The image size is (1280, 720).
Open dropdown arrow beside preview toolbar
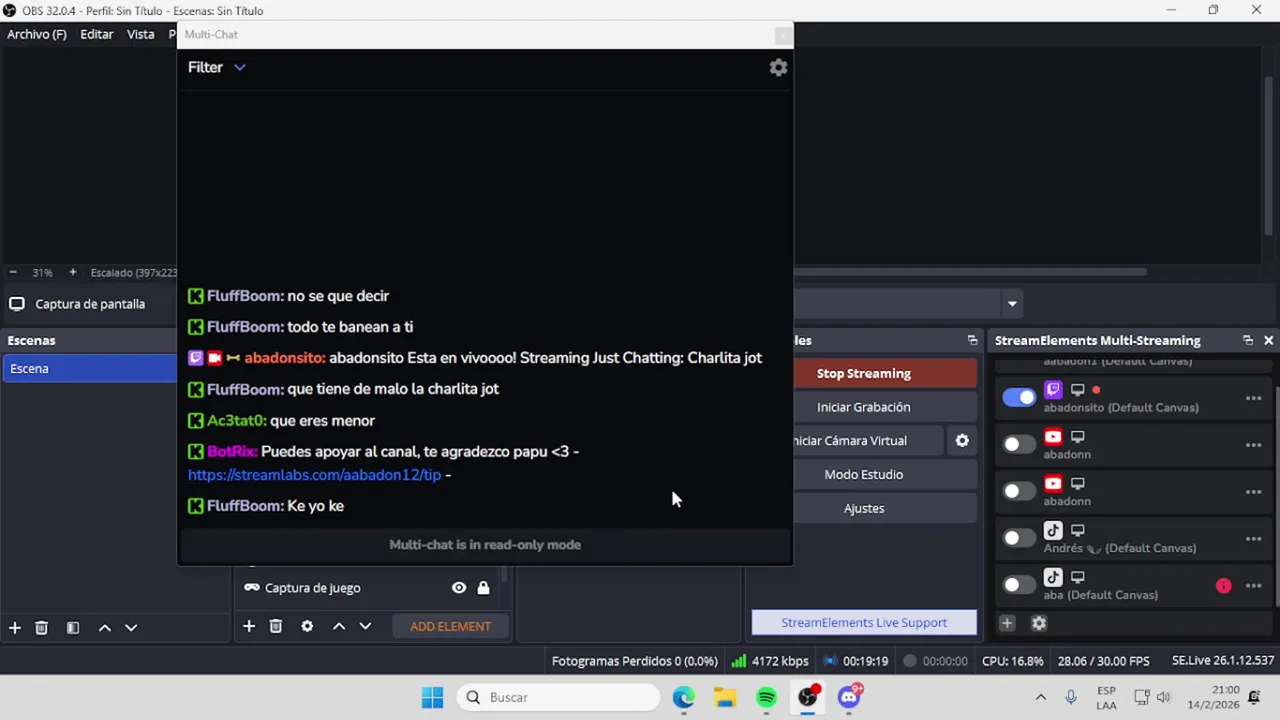1012,304
